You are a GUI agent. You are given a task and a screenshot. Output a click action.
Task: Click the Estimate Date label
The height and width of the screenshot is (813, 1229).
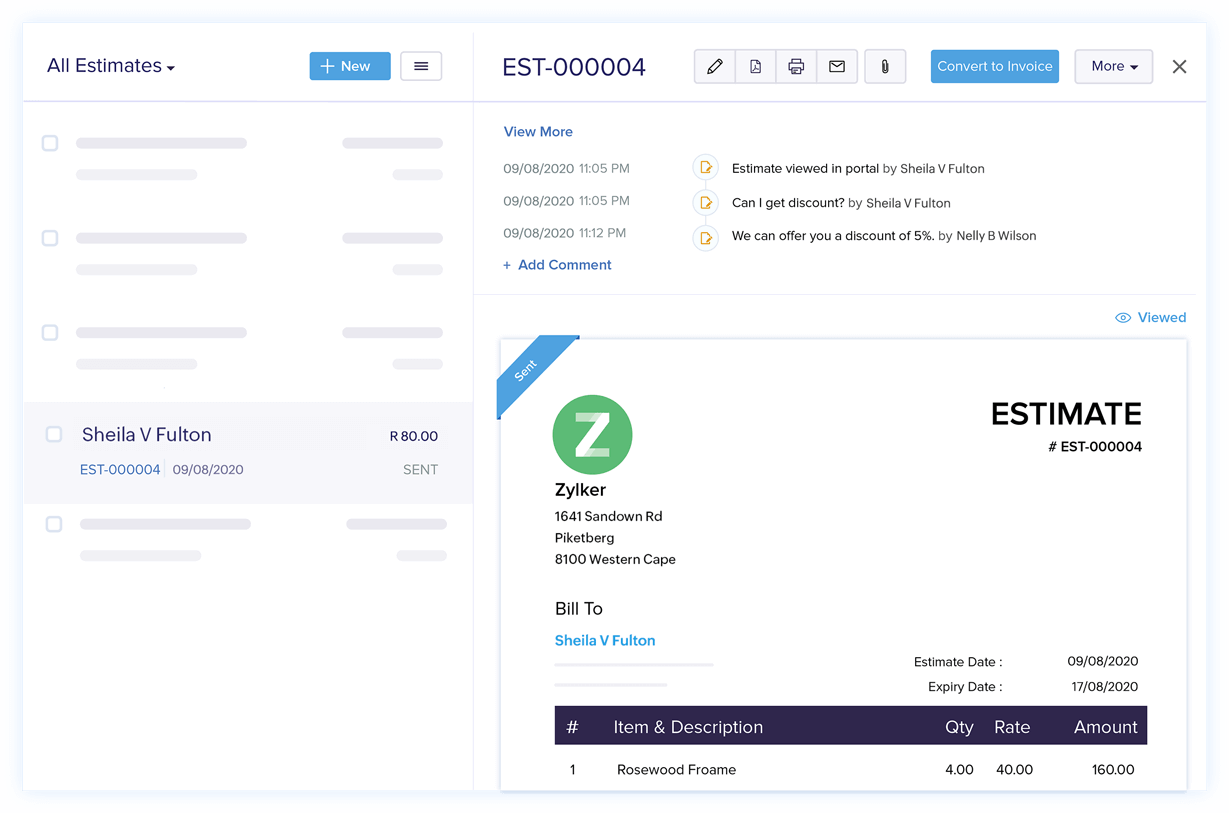point(958,662)
